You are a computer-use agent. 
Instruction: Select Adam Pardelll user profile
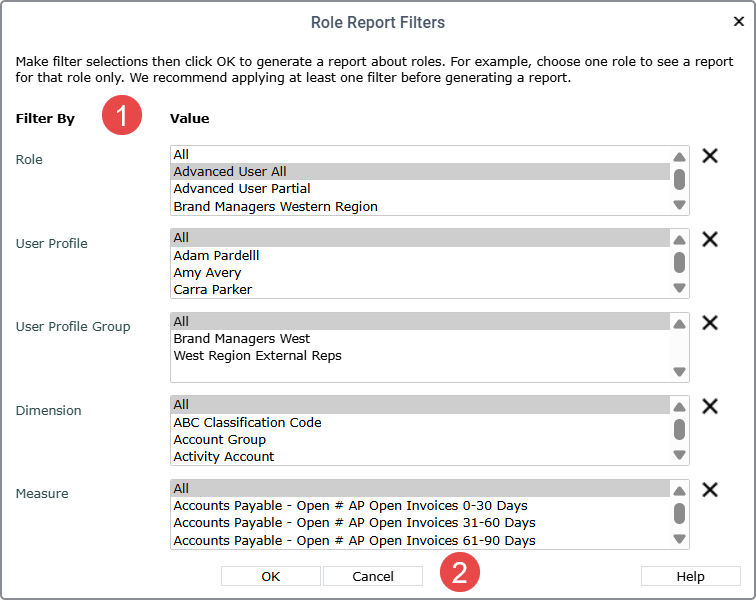tap(420, 255)
